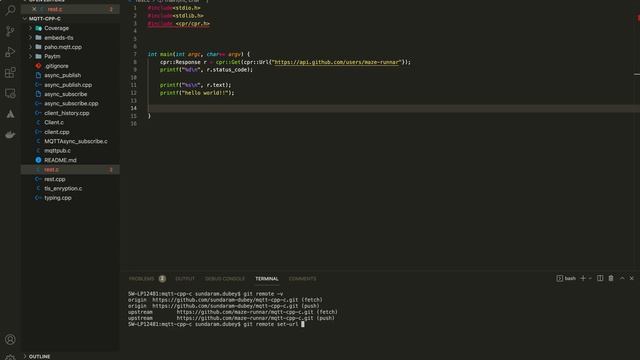
Task: Open the async_subscribe file
Action: click(x=66, y=94)
